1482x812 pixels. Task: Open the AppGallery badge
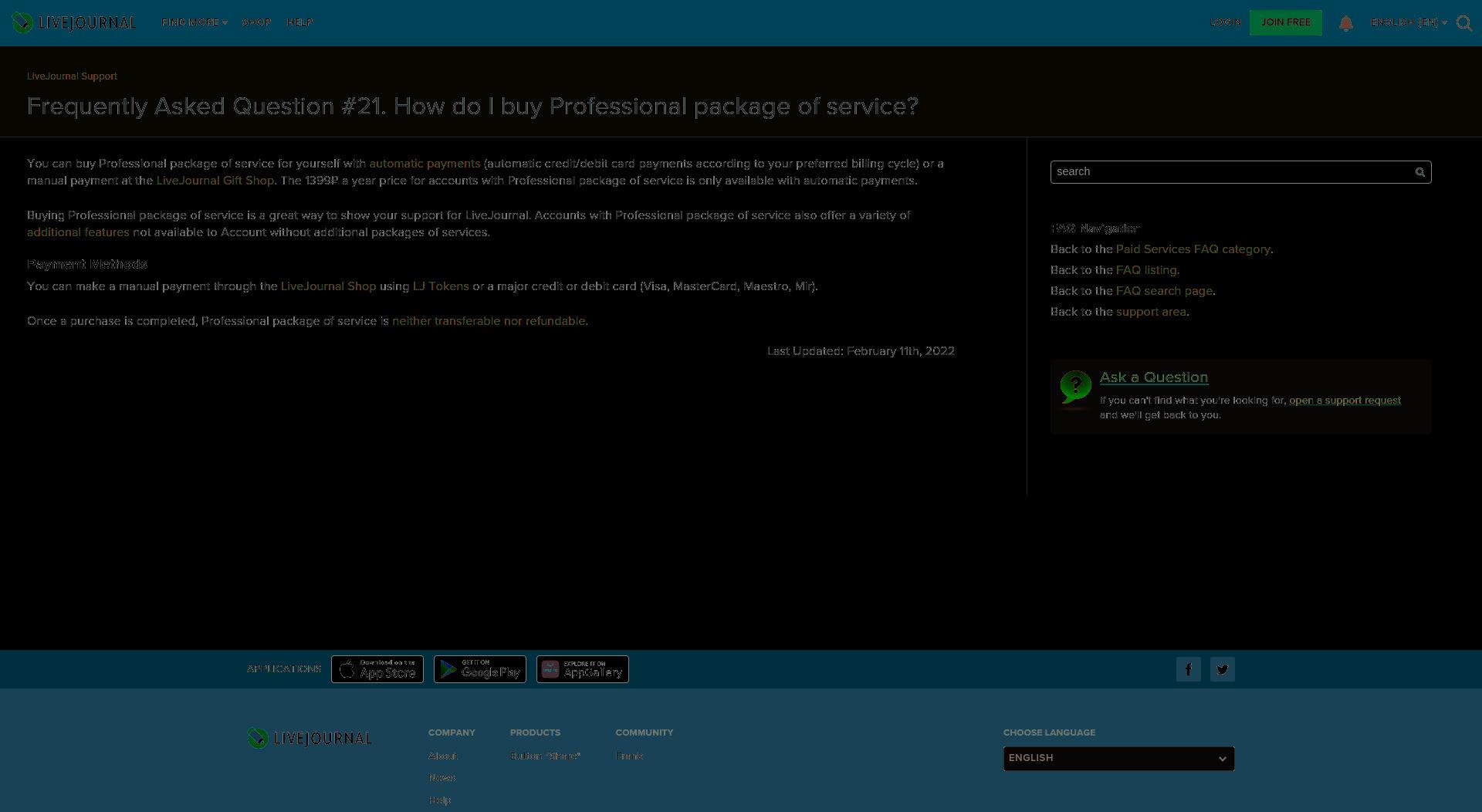click(x=583, y=669)
